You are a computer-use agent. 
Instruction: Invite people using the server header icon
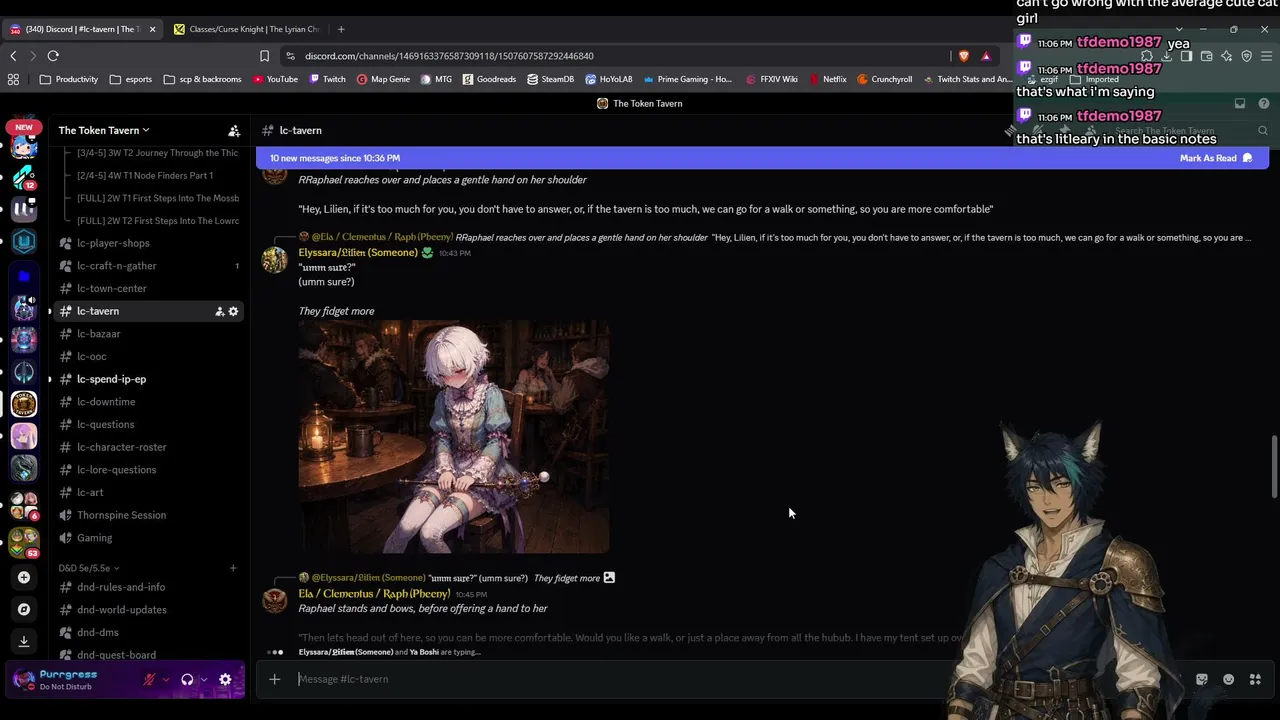(234, 131)
